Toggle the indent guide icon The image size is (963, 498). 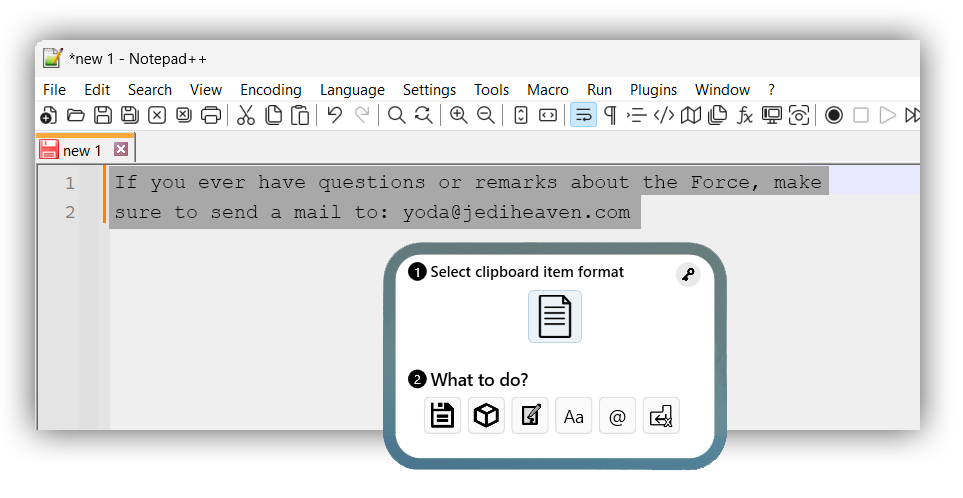point(636,115)
